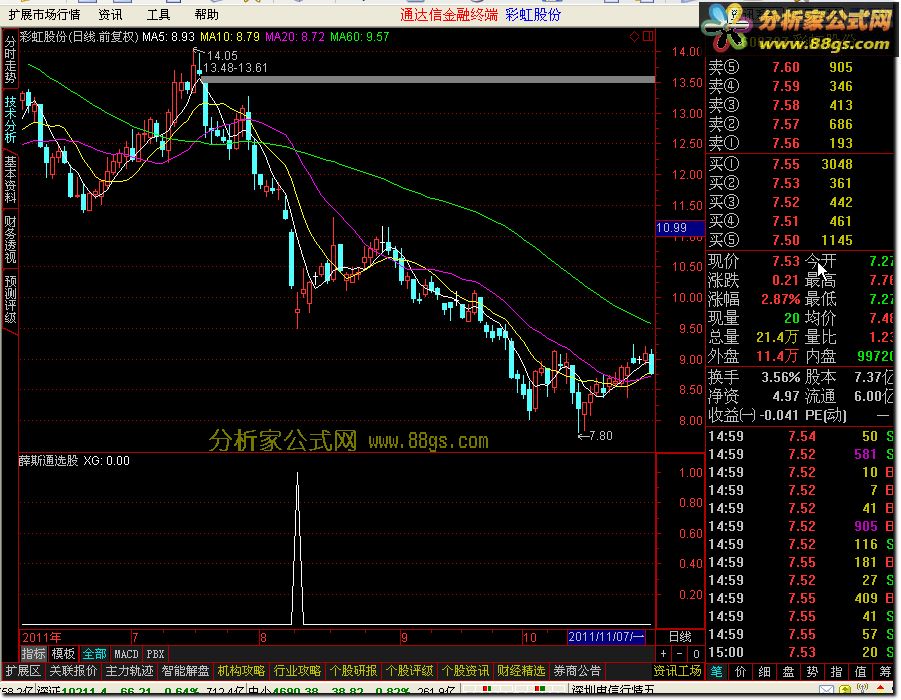Click the 买⑤ 7.50 order row
The width and height of the screenshot is (901, 700).
[800, 240]
